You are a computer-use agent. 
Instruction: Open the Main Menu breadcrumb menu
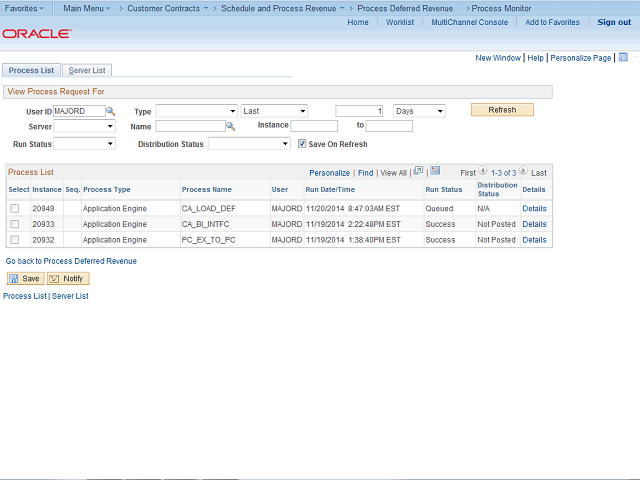(86, 8)
